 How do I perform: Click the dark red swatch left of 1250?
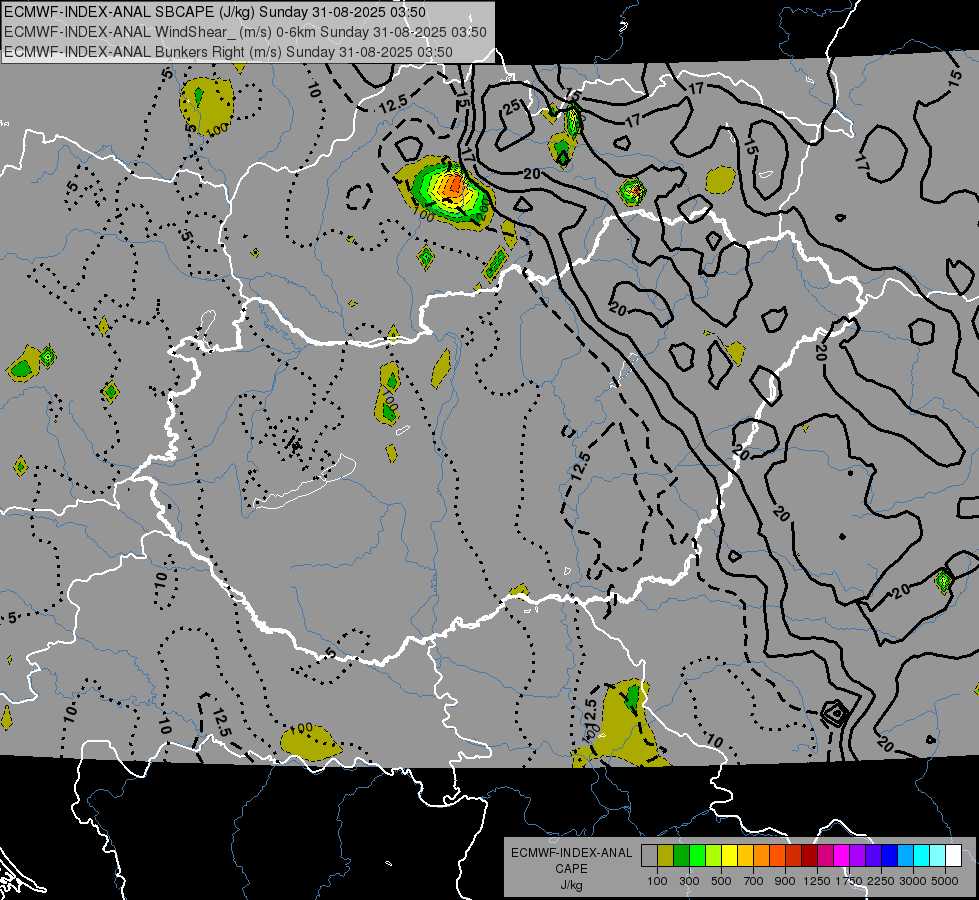pos(810,855)
